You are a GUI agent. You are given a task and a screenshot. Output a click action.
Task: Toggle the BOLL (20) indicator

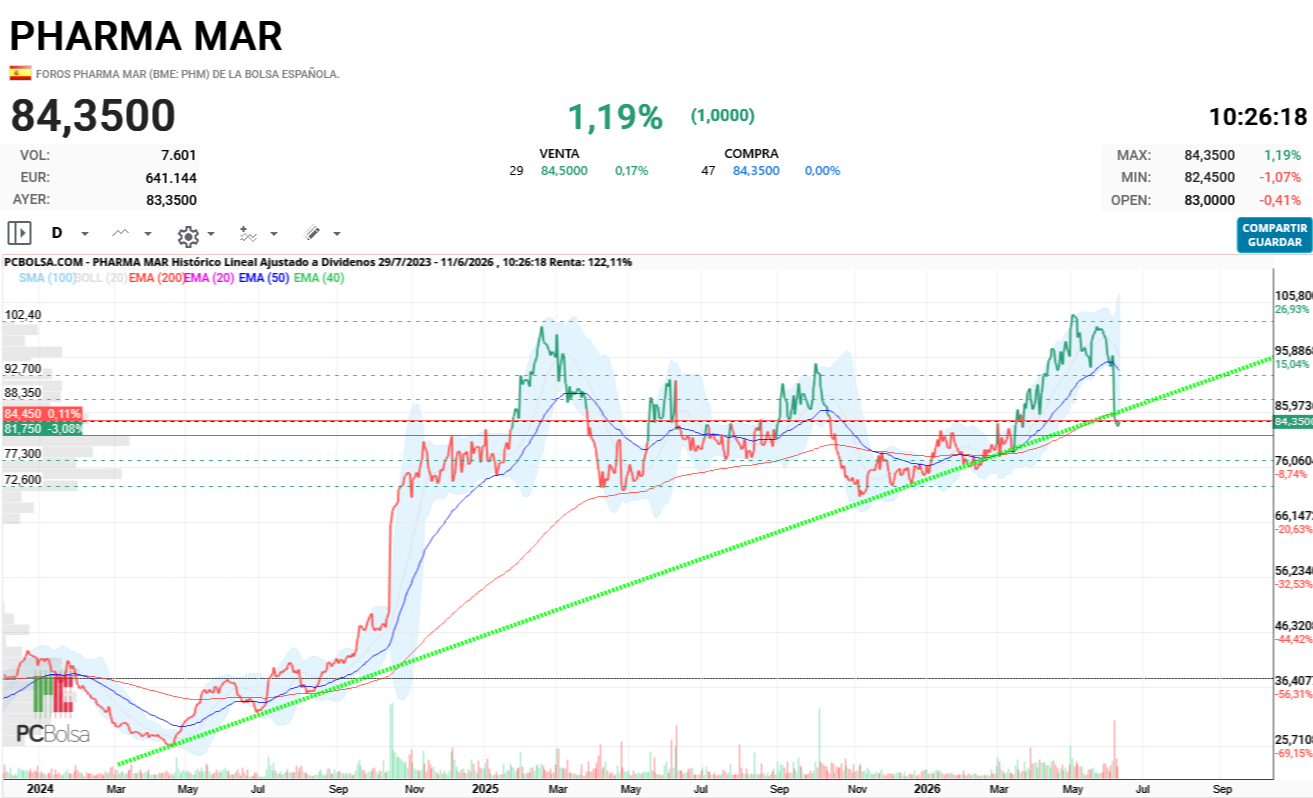point(101,278)
